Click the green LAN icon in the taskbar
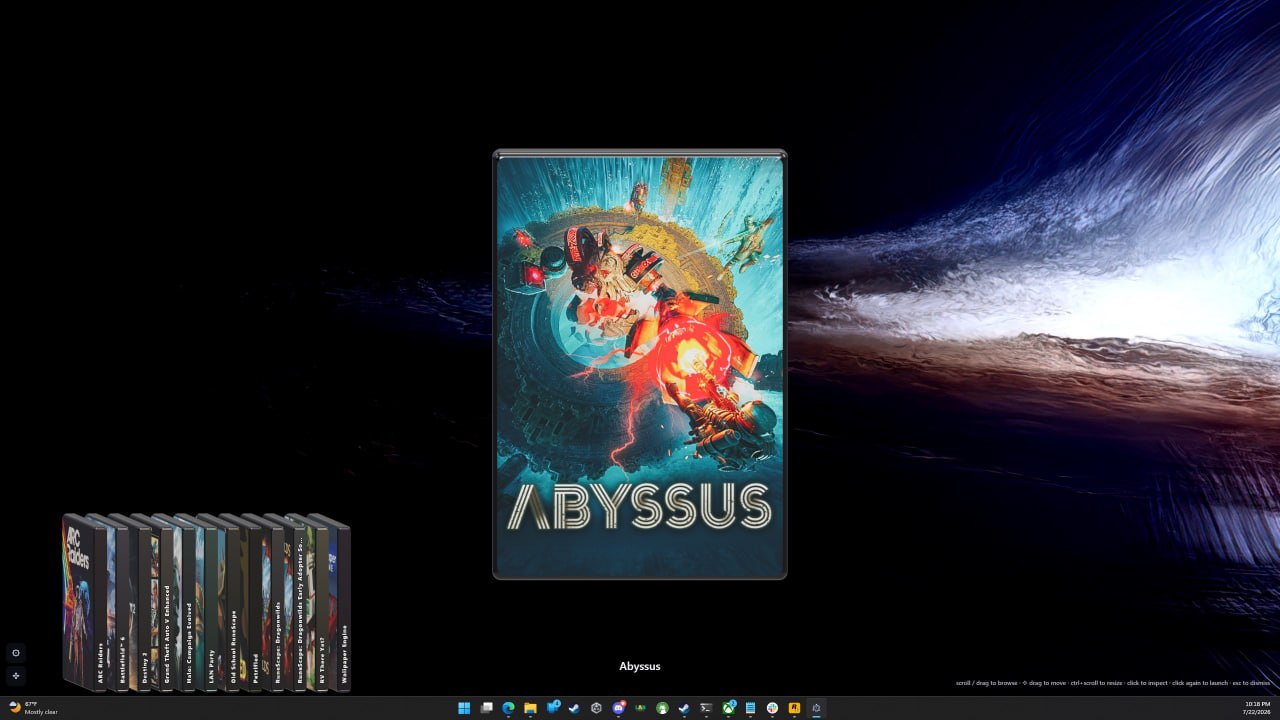The image size is (1280, 720). [x=640, y=708]
